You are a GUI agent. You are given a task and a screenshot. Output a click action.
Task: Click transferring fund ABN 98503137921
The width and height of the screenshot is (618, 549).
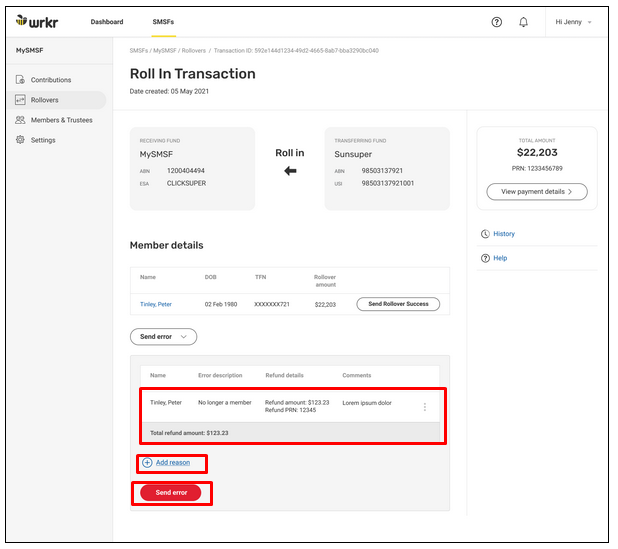pos(382,171)
